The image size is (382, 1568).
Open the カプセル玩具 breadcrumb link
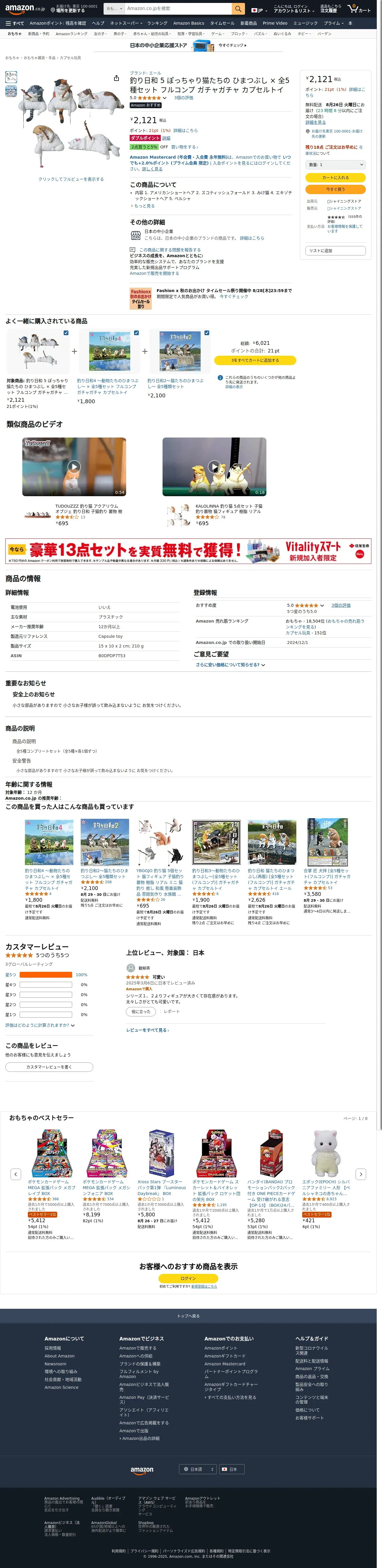(70, 58)
